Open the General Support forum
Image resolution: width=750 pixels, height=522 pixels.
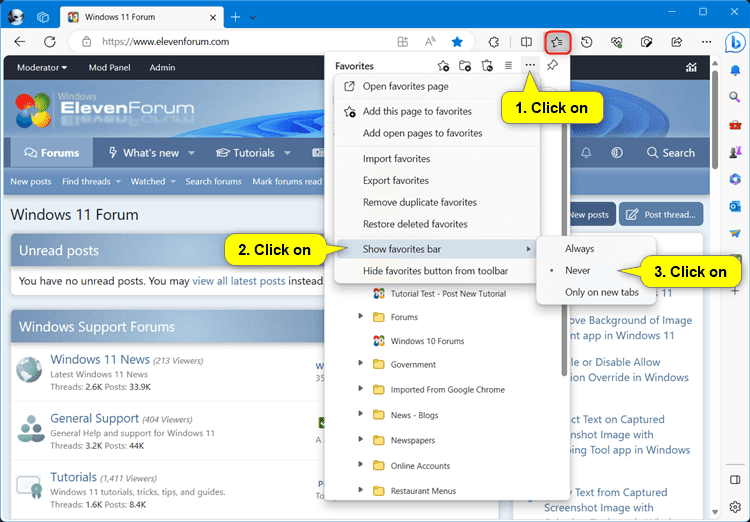pos(94,418)
